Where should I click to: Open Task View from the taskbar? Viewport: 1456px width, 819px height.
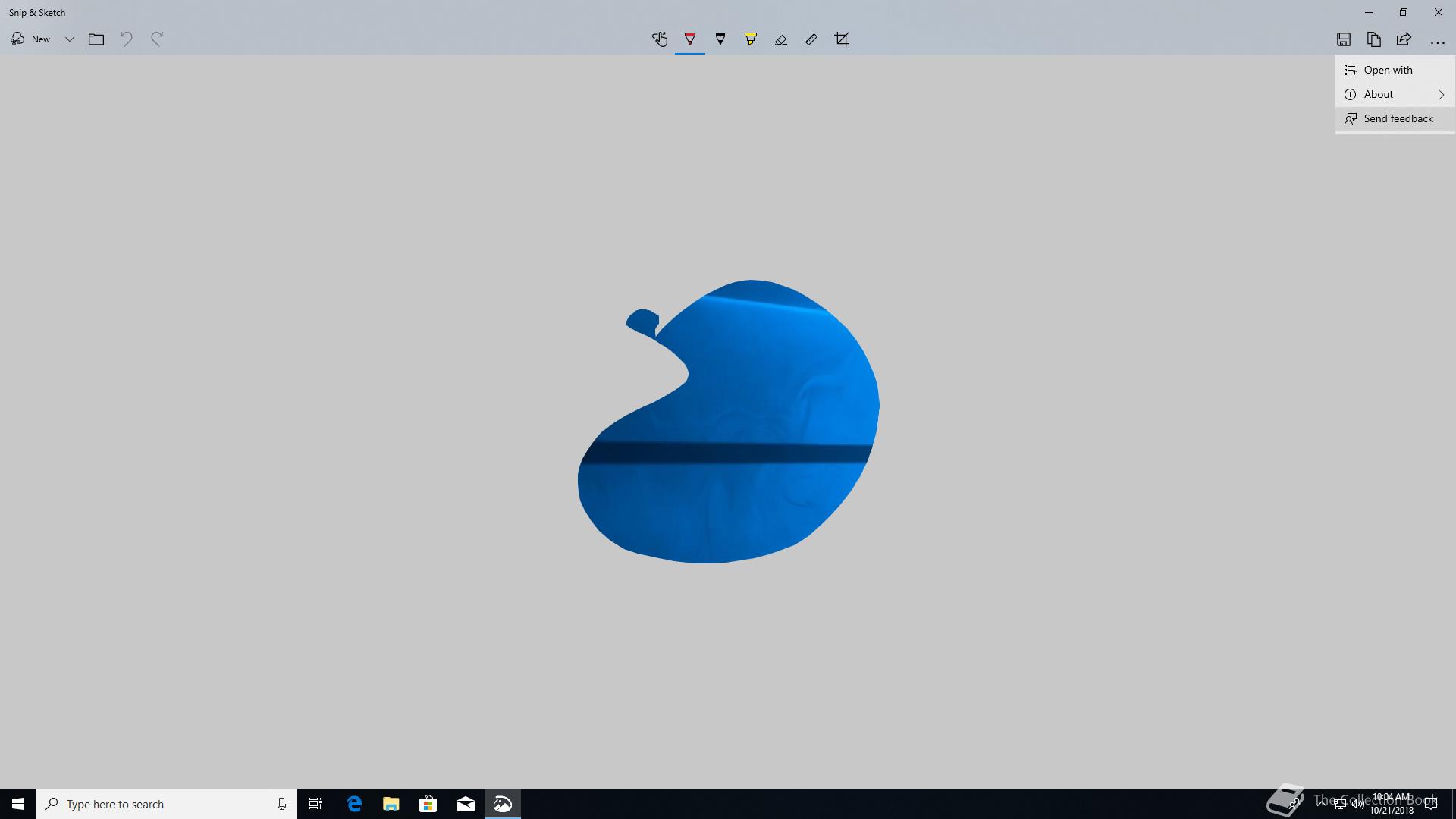315,804
